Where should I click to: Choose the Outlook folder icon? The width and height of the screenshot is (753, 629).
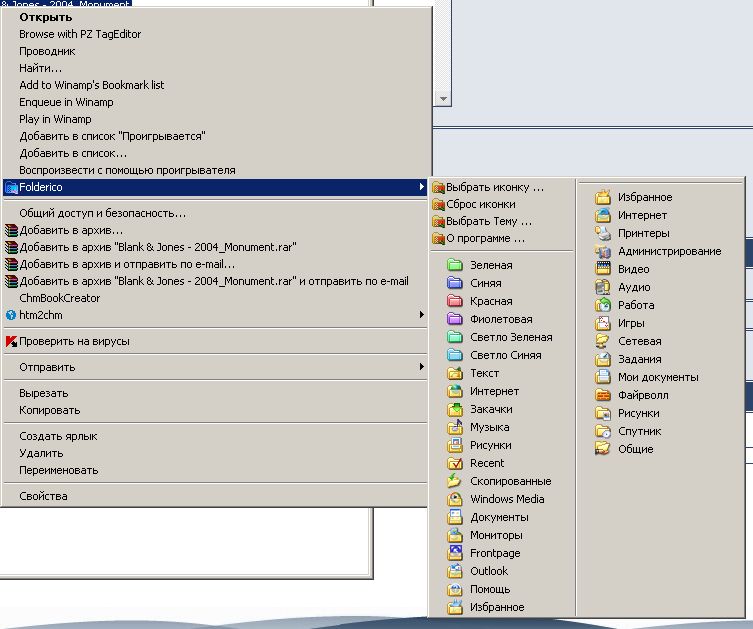454,571
